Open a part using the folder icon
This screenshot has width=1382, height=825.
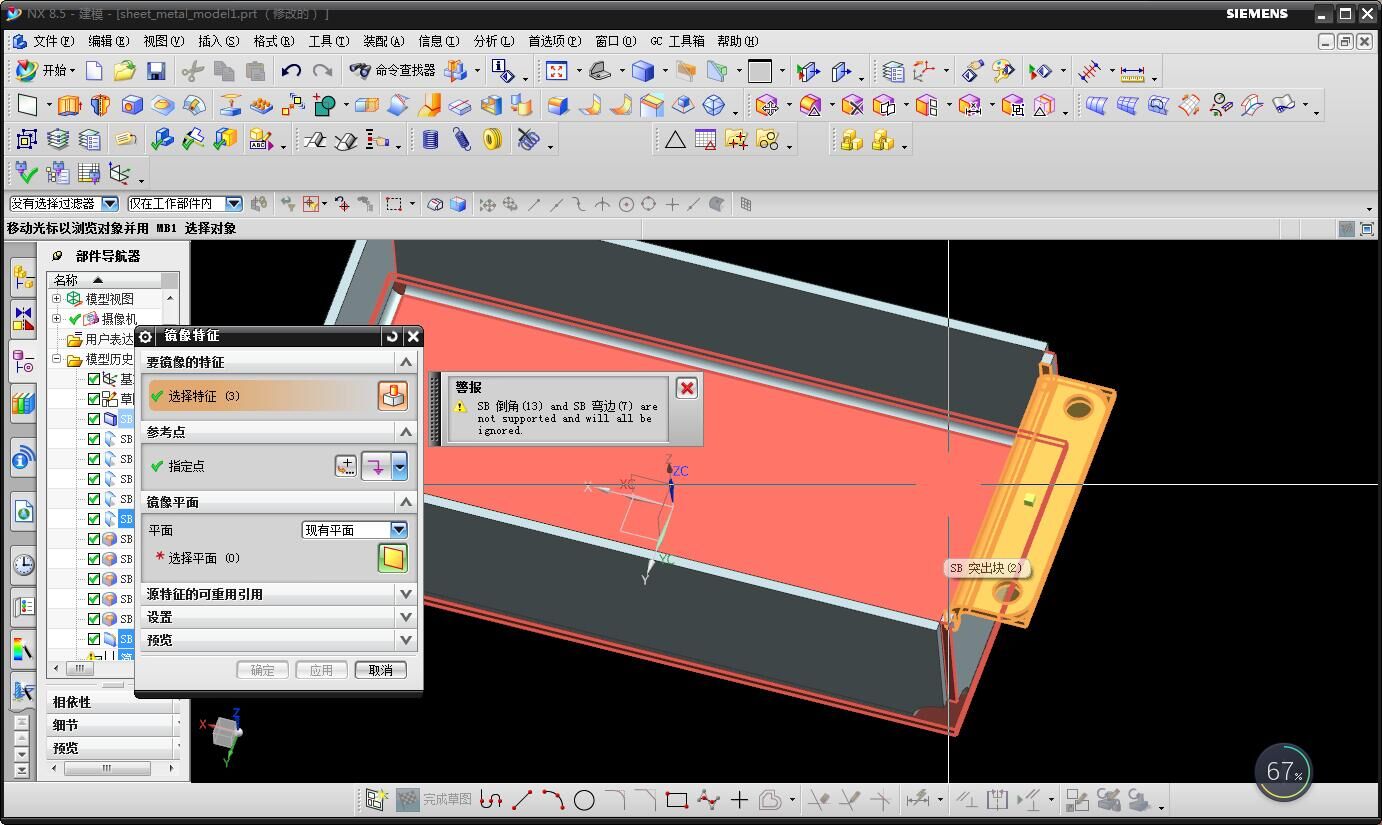tap(124, 70)
